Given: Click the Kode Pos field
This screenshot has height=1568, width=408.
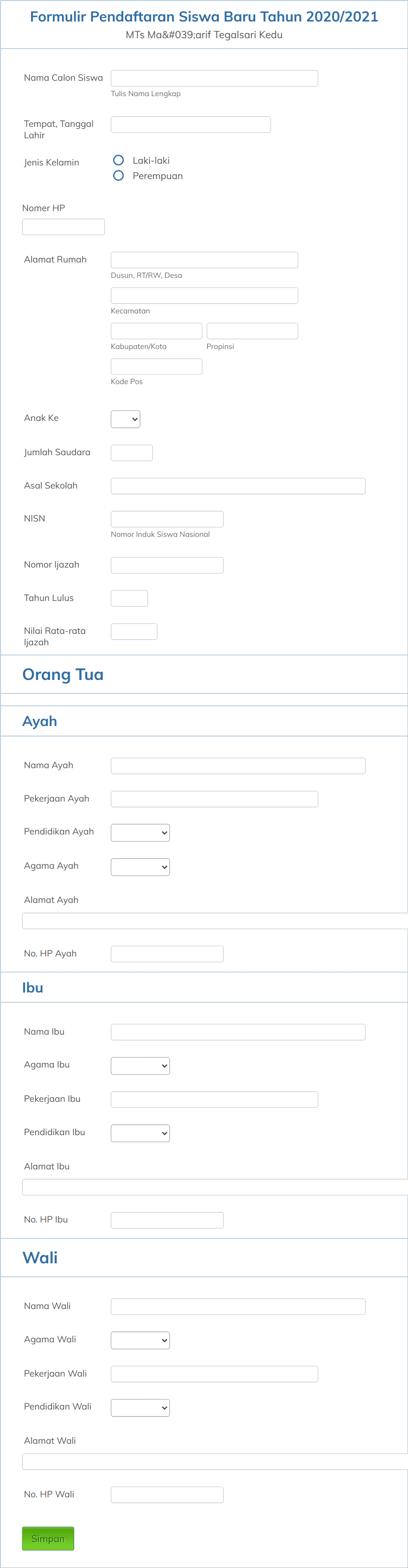Looking at the screenshot, I should pos(156,366).
